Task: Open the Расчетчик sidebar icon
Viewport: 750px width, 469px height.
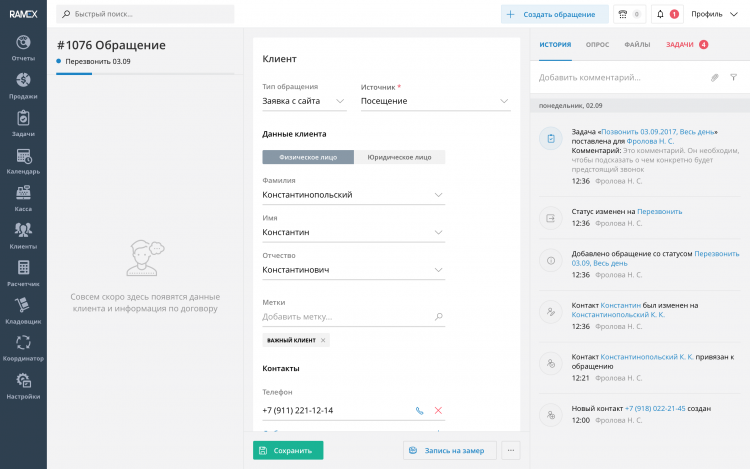Action: (23, 273)
